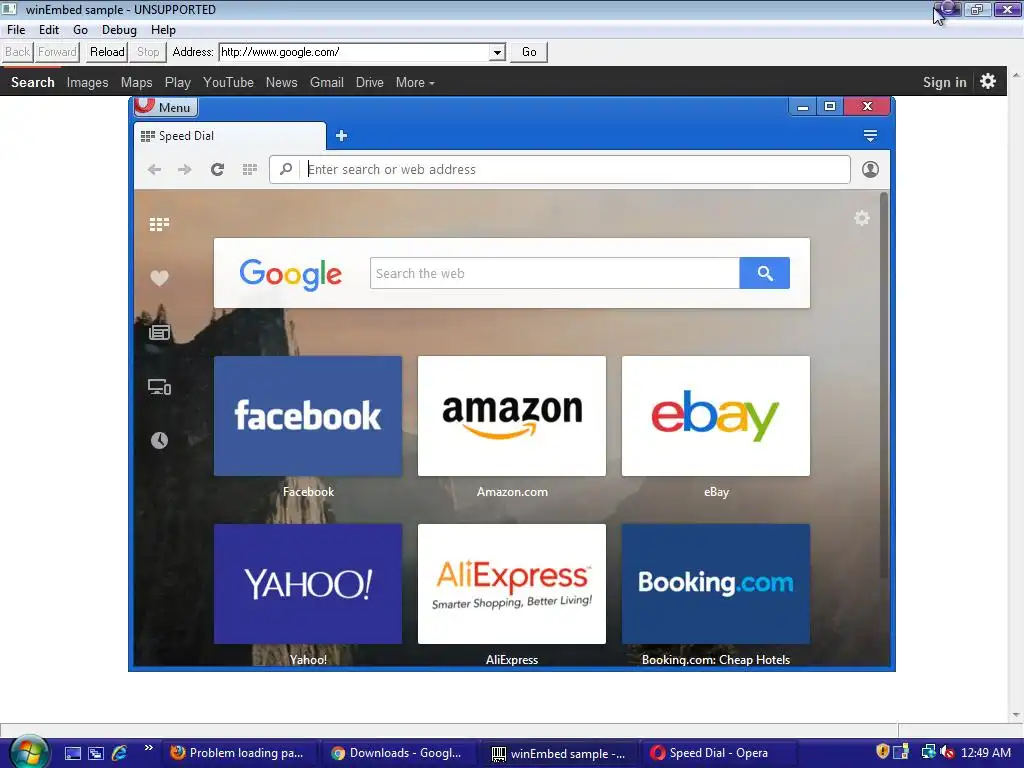Open the Amazon.com speed dial tile
The height and width of the screenshot is (768, 1024).
click(x=512, y=416)
